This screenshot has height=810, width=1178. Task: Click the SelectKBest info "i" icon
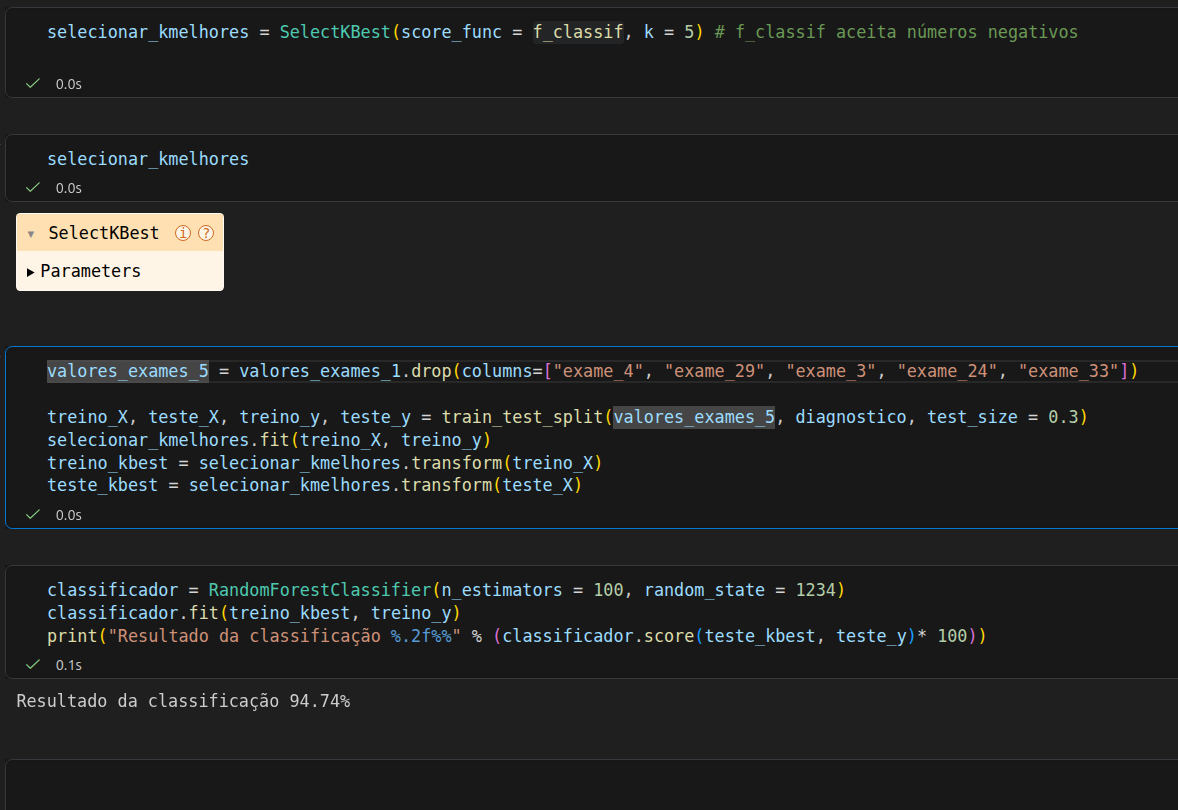point(183,233)
